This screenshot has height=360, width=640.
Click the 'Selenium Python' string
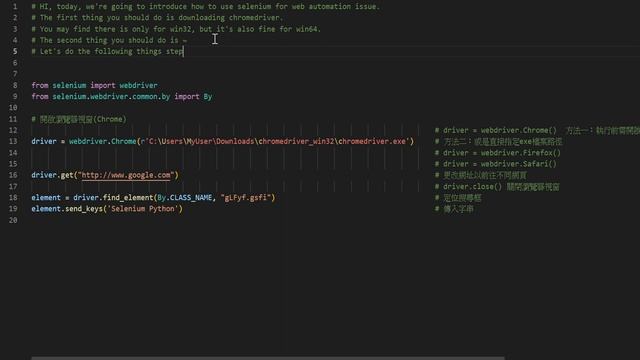(143, 209)
